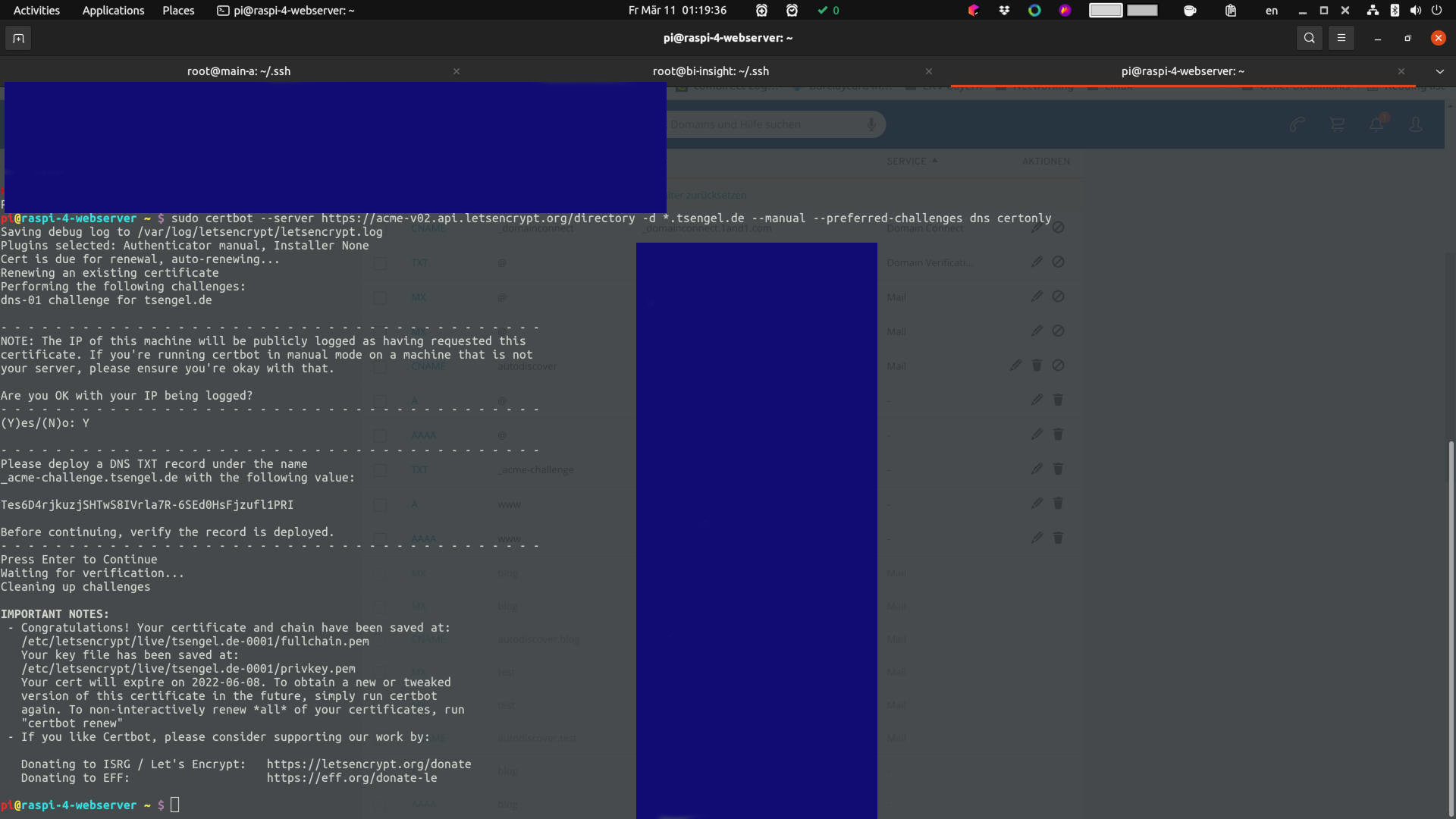Open the terminal search magnifier button
Screen dimensions: 1456x819
(1309, 38)
